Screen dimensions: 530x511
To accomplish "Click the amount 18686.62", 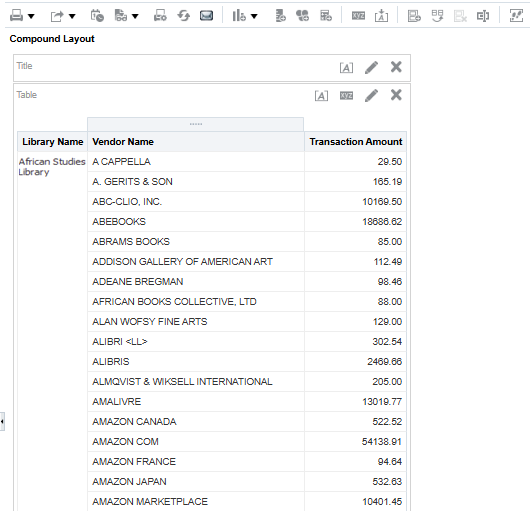I will click(x=382, y=221).
